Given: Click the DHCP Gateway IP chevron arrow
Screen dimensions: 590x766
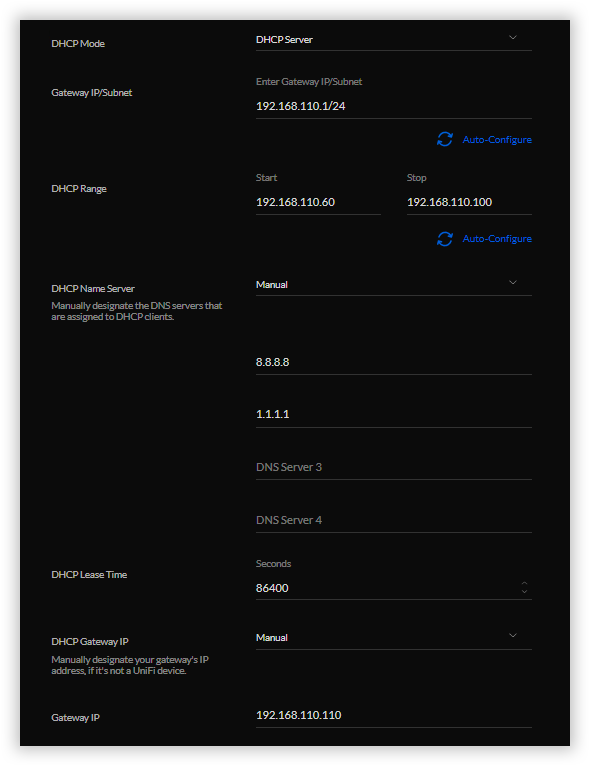Looking at the screenshot, I should point(513,636).
